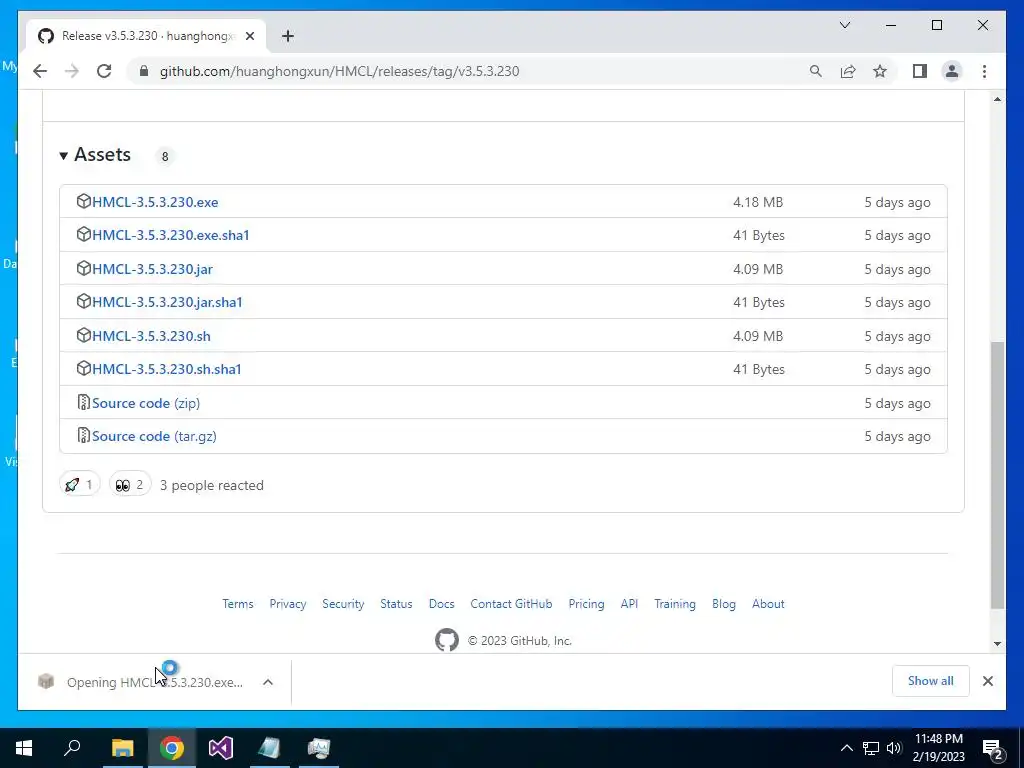Toggle the rocket reaction
Viewport: 1024px width, 768px height.
(80, 485)
